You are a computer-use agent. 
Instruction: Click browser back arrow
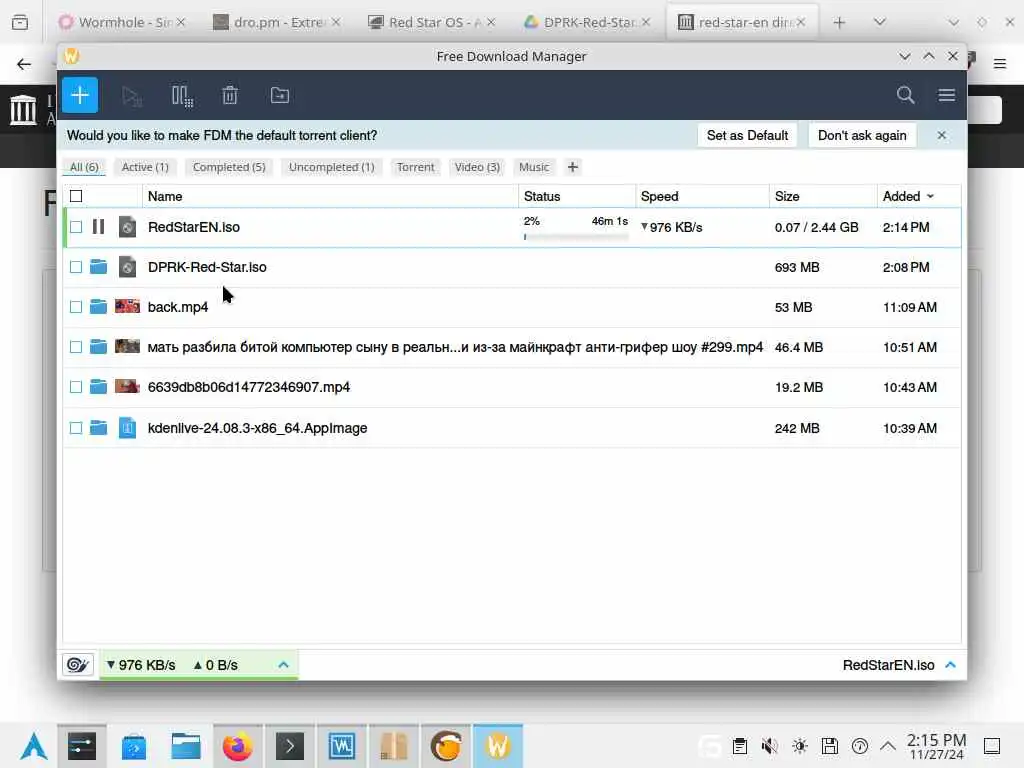24,64
